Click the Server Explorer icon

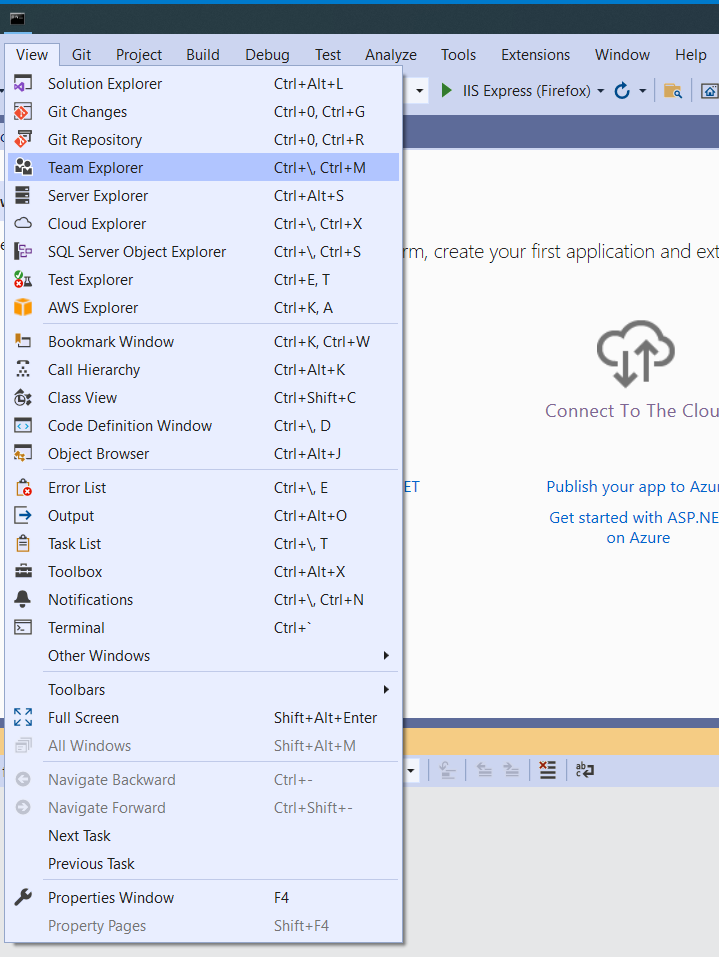[x=23, y=195]
